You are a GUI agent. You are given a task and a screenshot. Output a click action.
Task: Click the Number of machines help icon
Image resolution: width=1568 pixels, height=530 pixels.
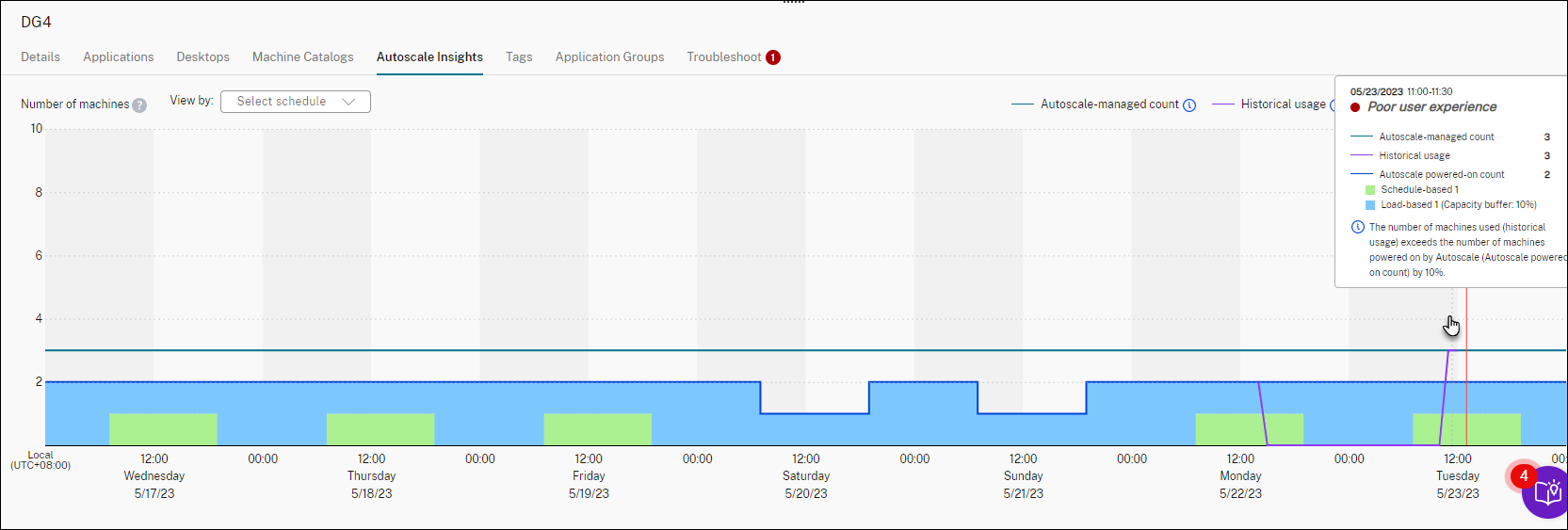139,105
